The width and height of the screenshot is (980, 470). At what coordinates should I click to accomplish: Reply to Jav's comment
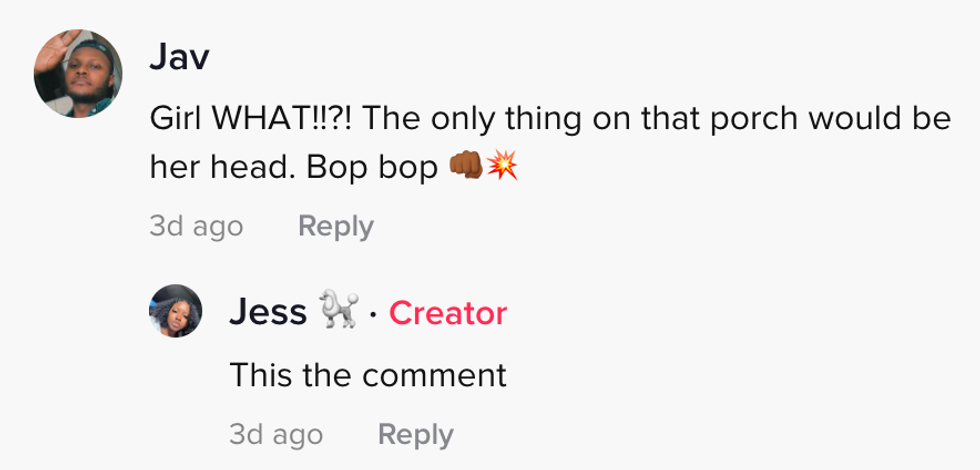pyautogui.click(x=335, y=226)
